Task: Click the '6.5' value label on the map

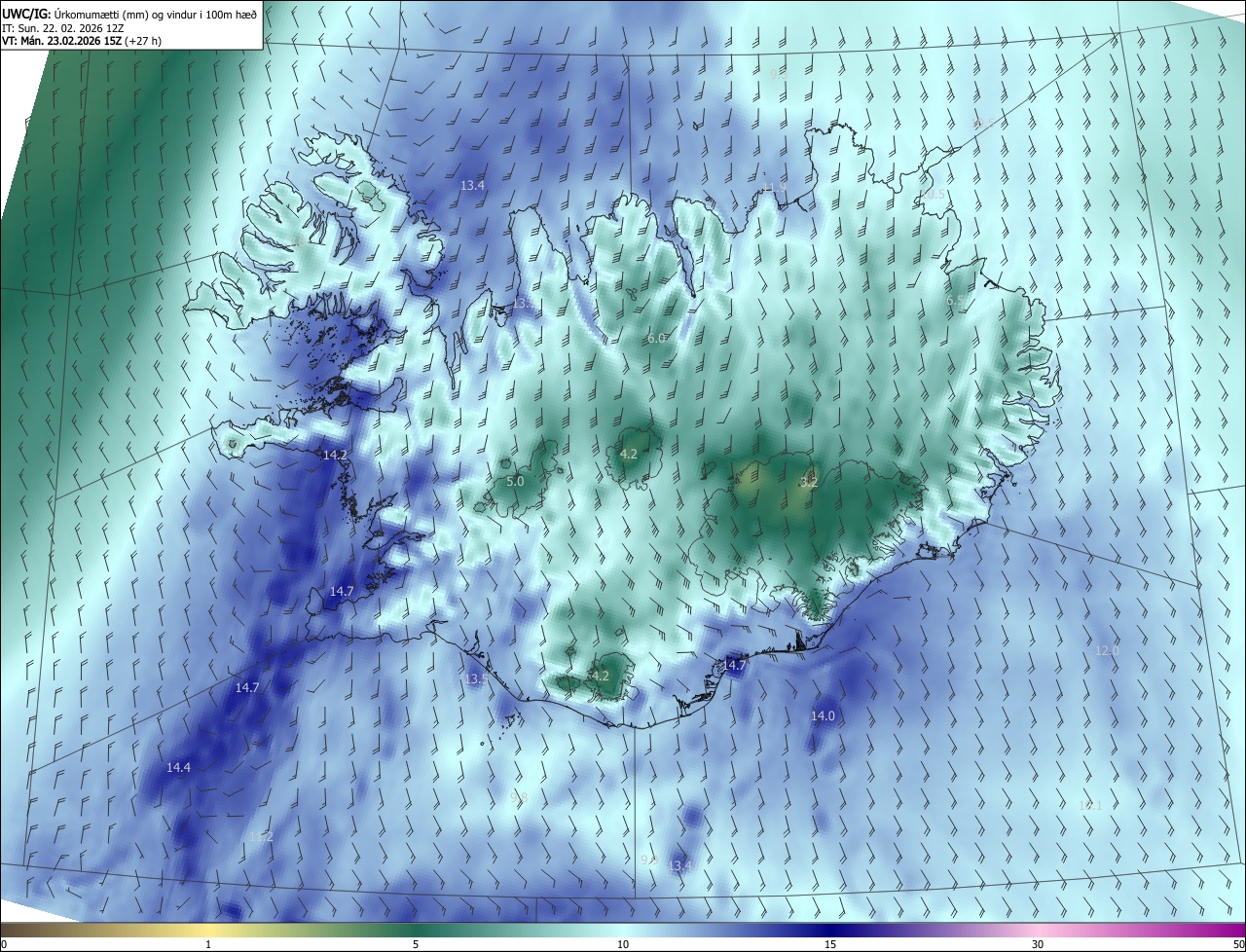Action: [956, 301]
